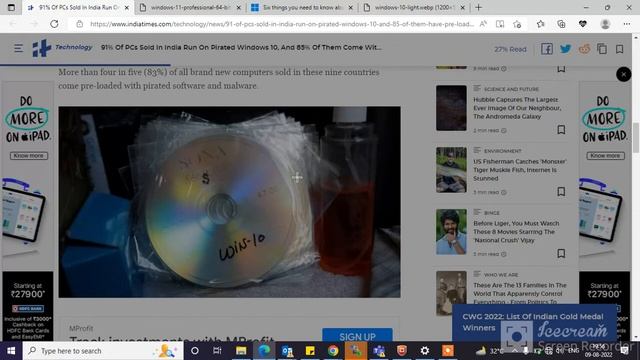640x360 pixels.
Task: Open Browser Essentials heart icon
Action: [583, 24]
